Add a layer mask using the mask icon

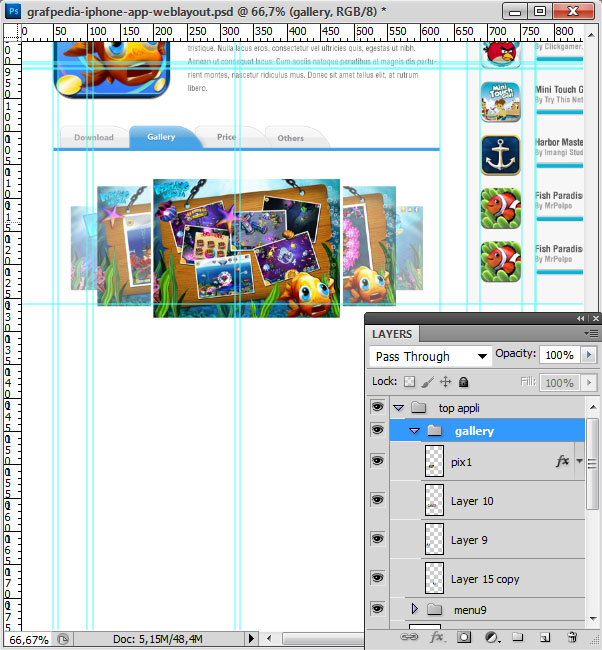464,637
